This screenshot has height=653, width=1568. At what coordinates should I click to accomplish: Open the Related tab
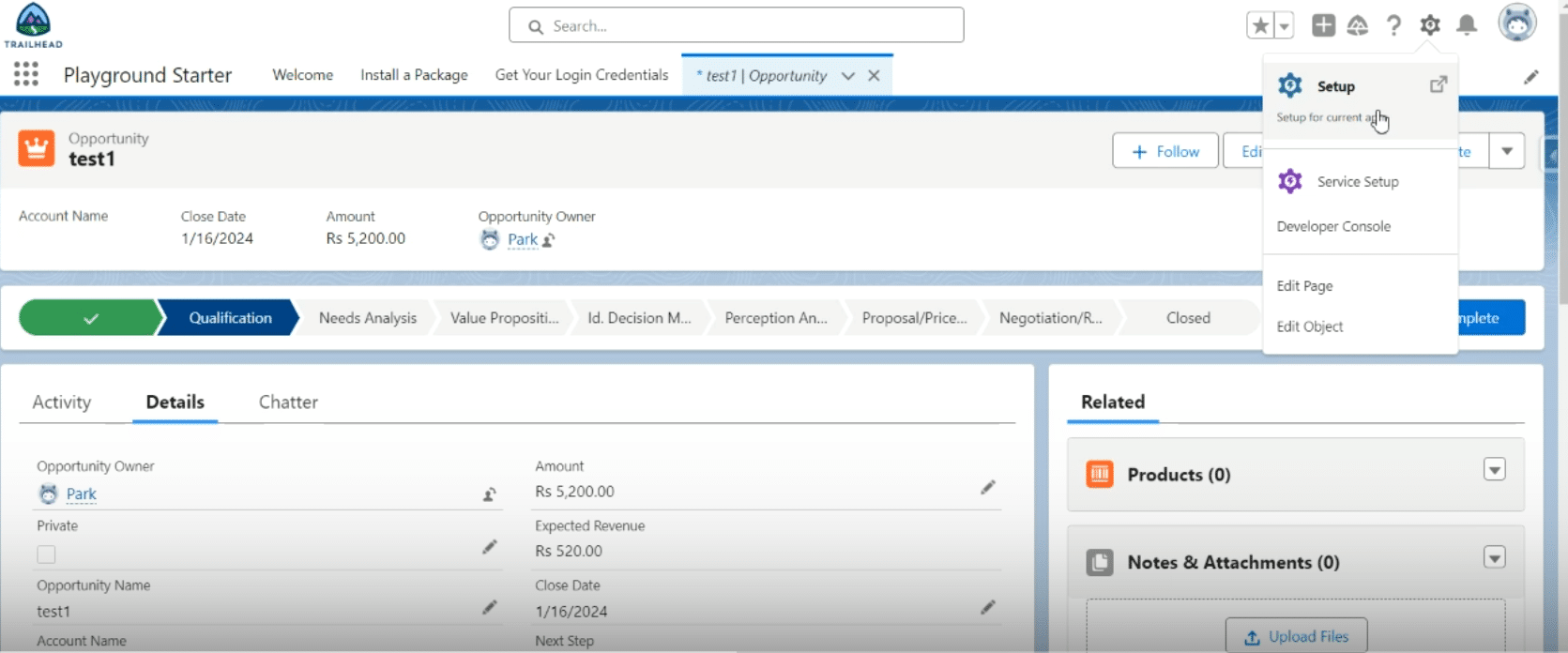pos(1113,402)
